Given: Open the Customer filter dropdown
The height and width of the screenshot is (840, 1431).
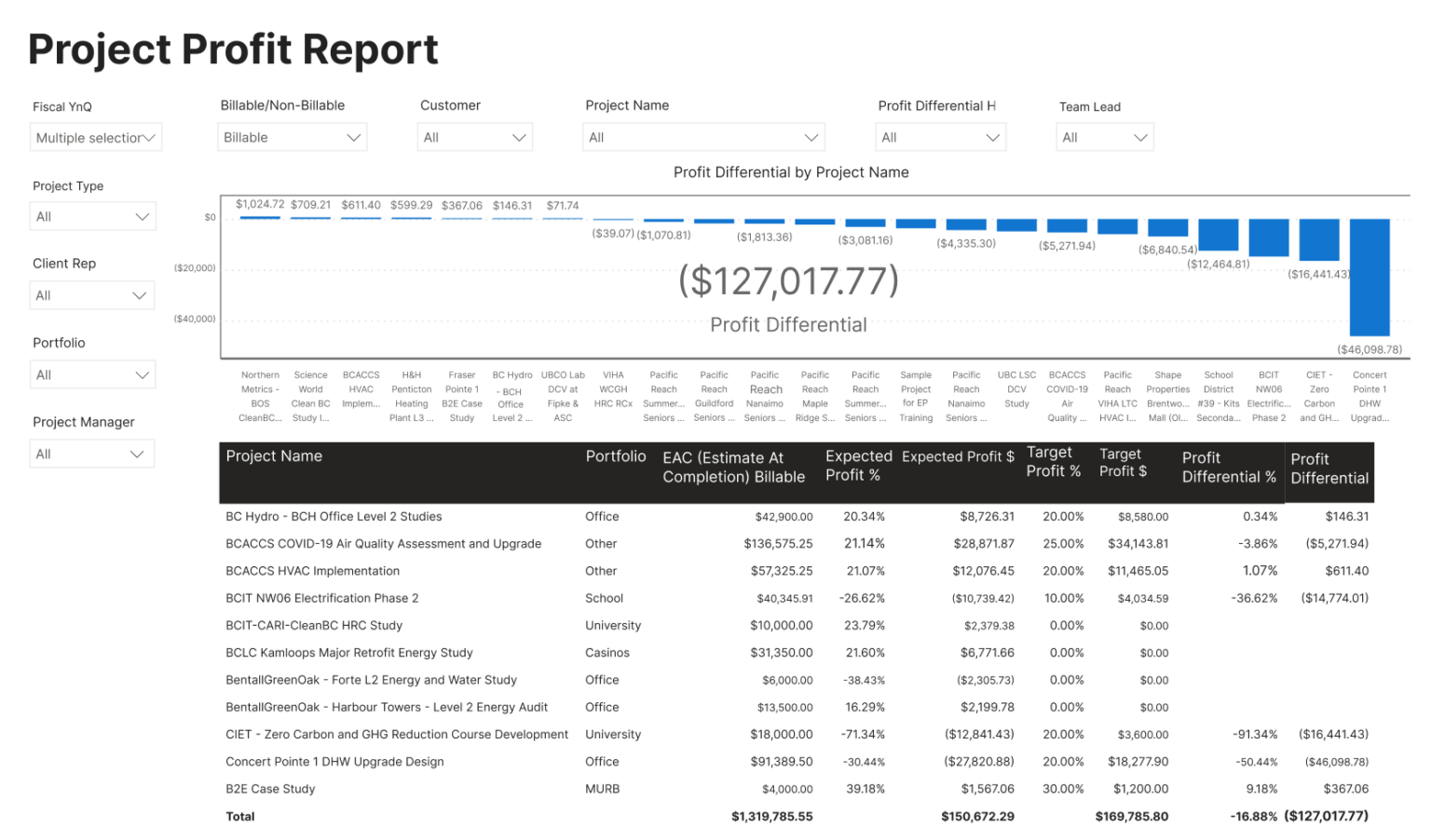Looking at the screenshot, I should [475, 137].
